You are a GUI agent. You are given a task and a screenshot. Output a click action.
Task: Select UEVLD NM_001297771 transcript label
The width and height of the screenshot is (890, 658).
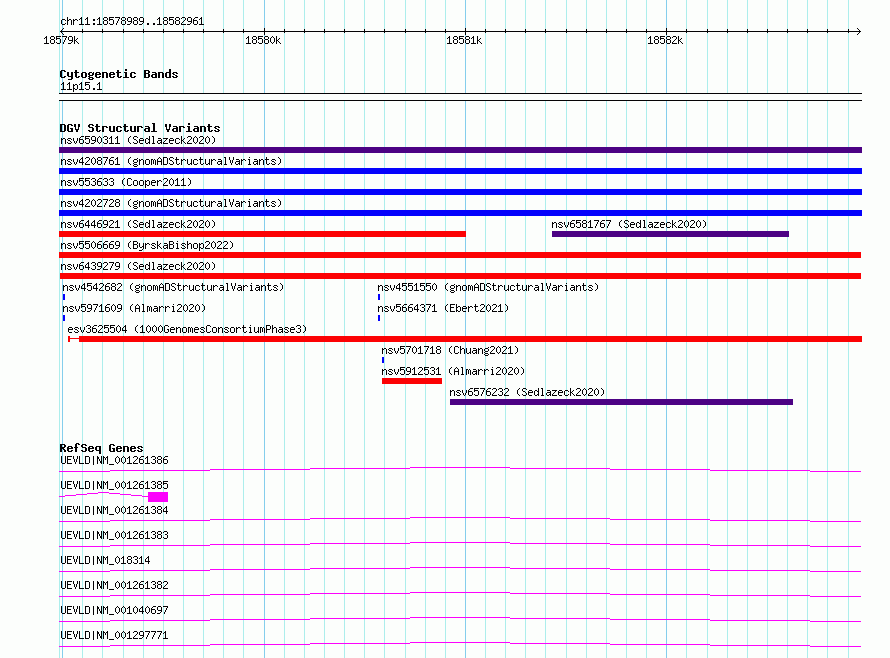pyautogui.click(x=114, y=635)
